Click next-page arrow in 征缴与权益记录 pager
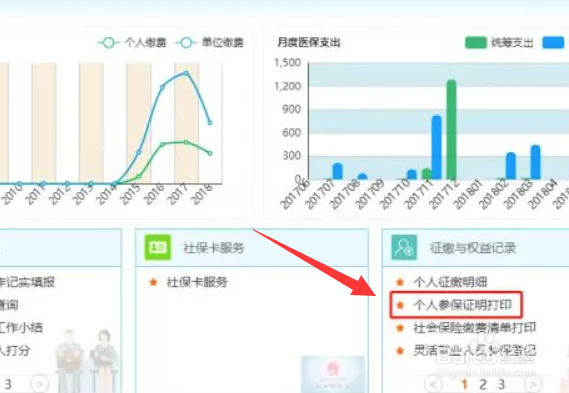This screenshot has width=569, height=393. pos(533,384)
